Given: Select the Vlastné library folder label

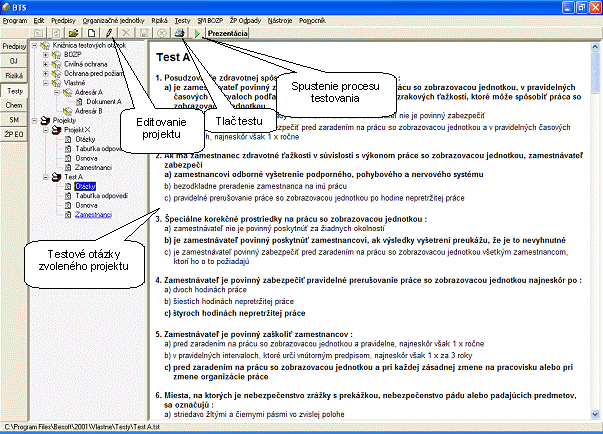Looking at the screenshot, I should point(75,83).
